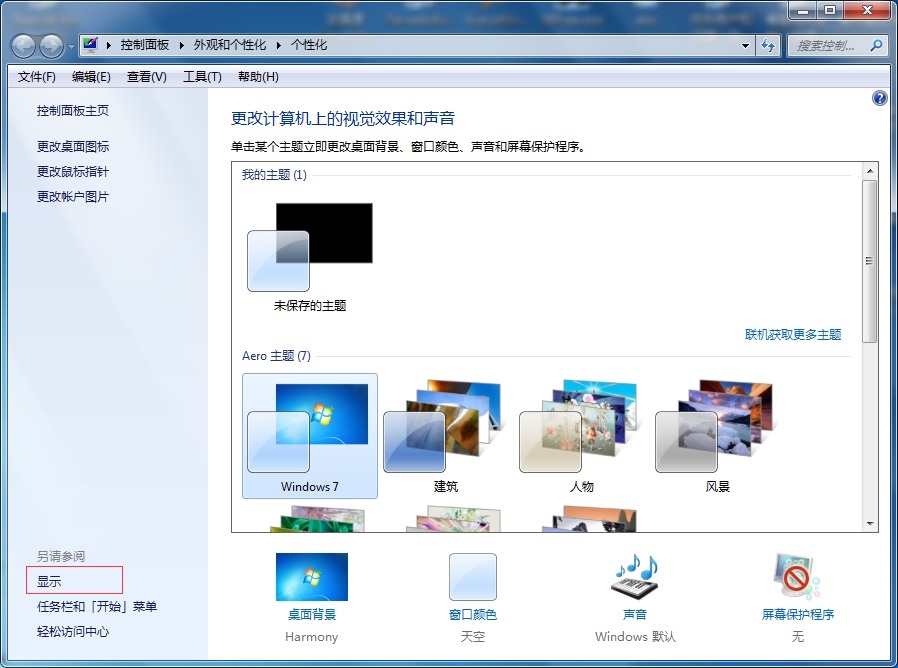
Task: Open the 显示 link in sidebar
Action: click(50, 581)
